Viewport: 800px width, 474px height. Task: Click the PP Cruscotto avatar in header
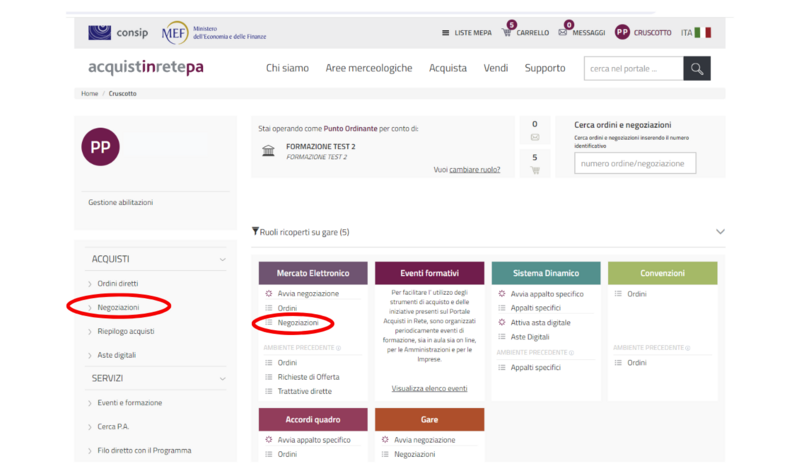(622, 33)
